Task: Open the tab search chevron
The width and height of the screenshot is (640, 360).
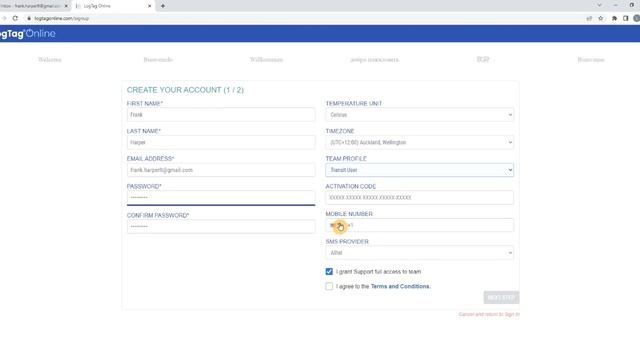Action: coord(599,5)
